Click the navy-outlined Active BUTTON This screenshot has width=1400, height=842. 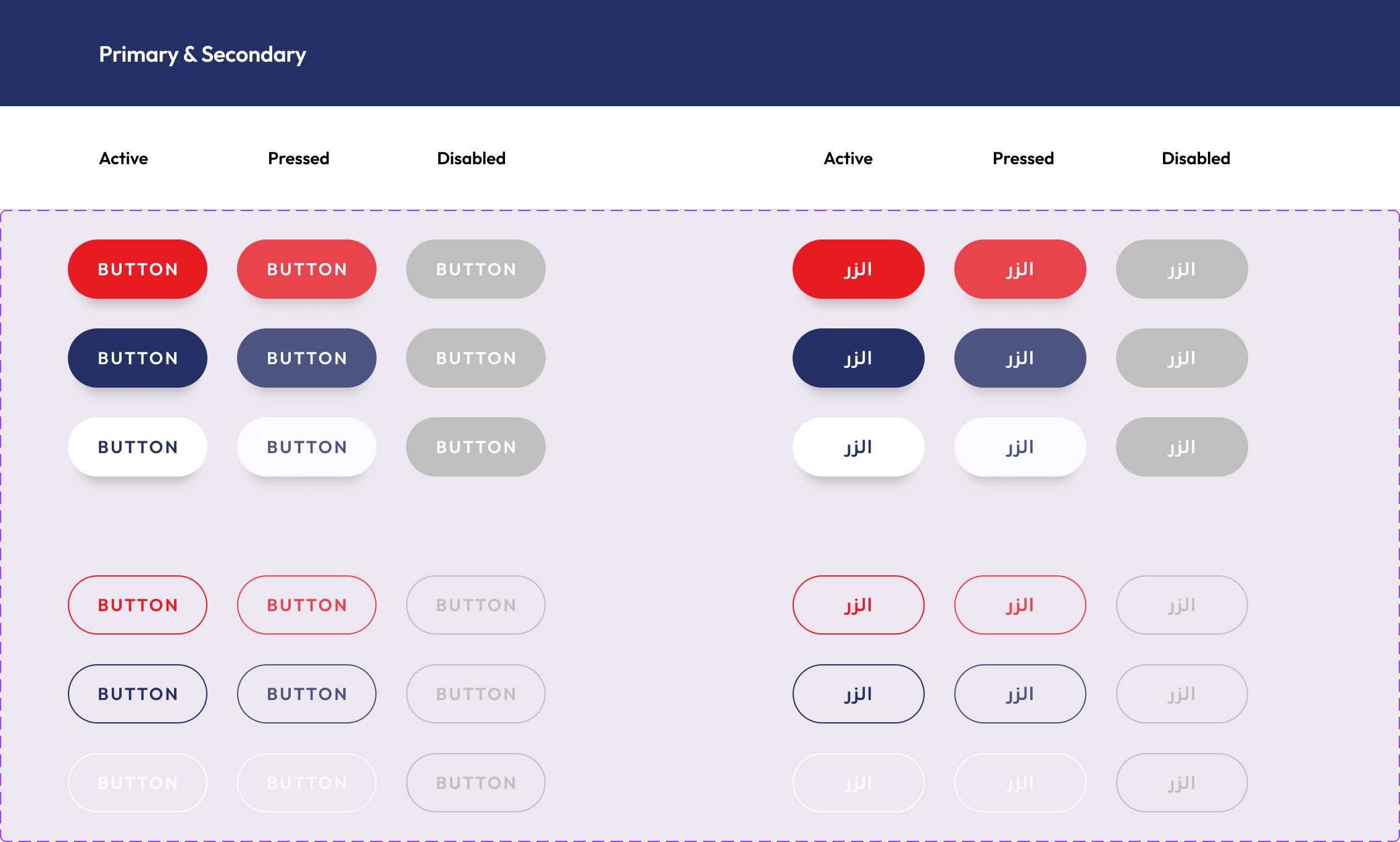[x=137, y=694]
